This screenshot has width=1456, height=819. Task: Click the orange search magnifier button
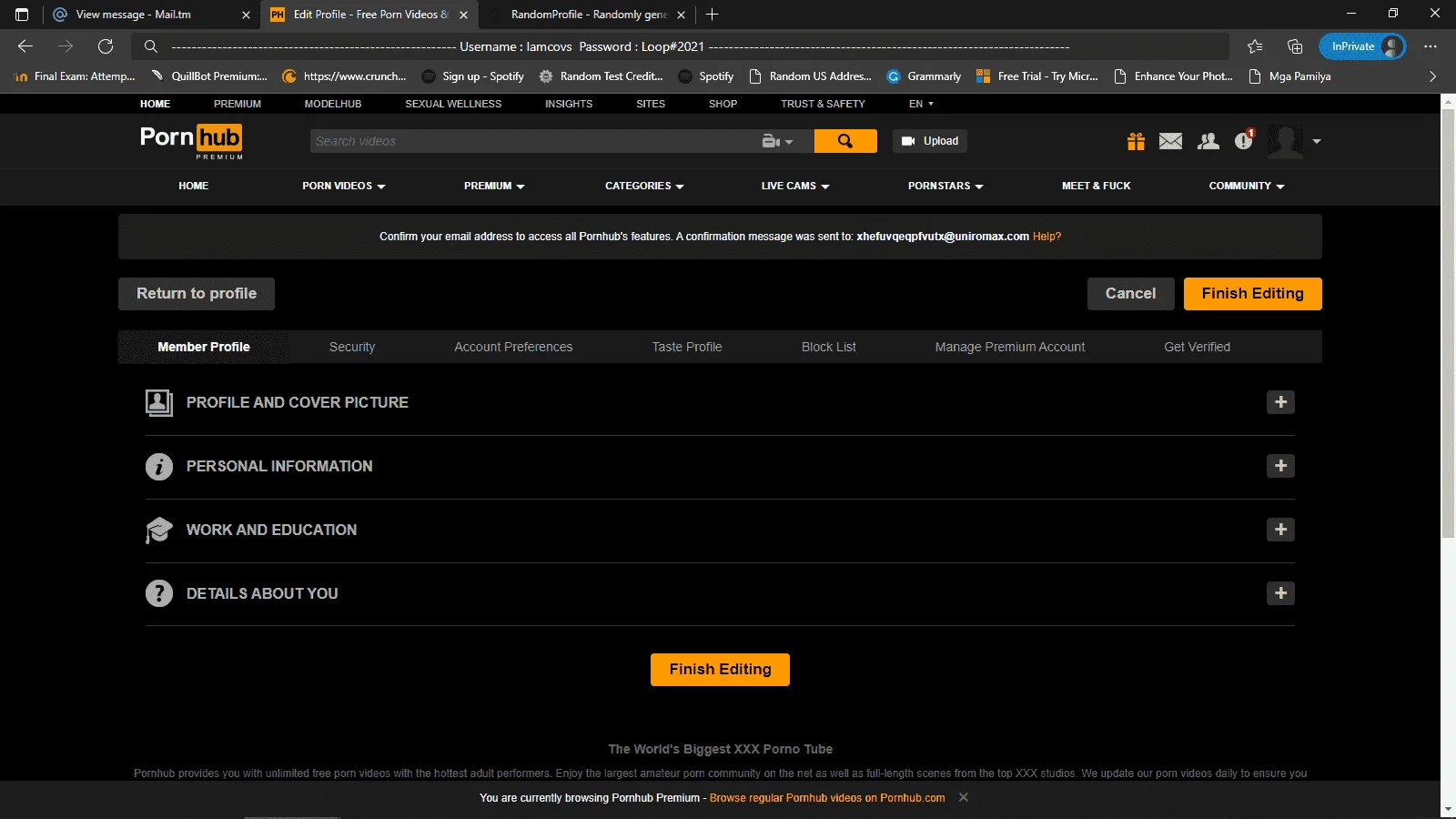coord(845,141)
